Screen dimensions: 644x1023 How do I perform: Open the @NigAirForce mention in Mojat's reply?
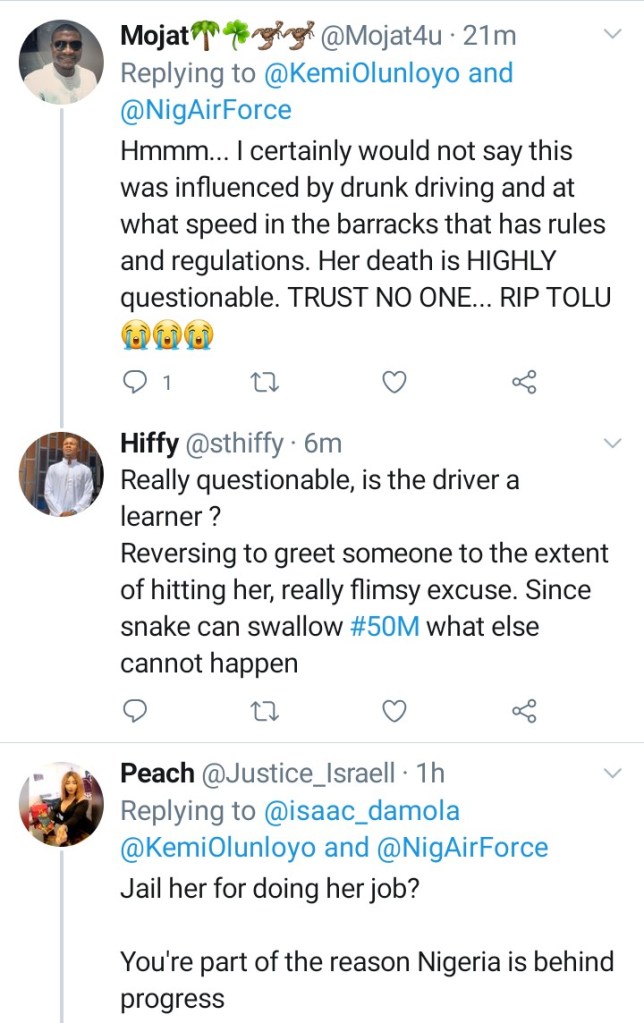click(206, 109)
